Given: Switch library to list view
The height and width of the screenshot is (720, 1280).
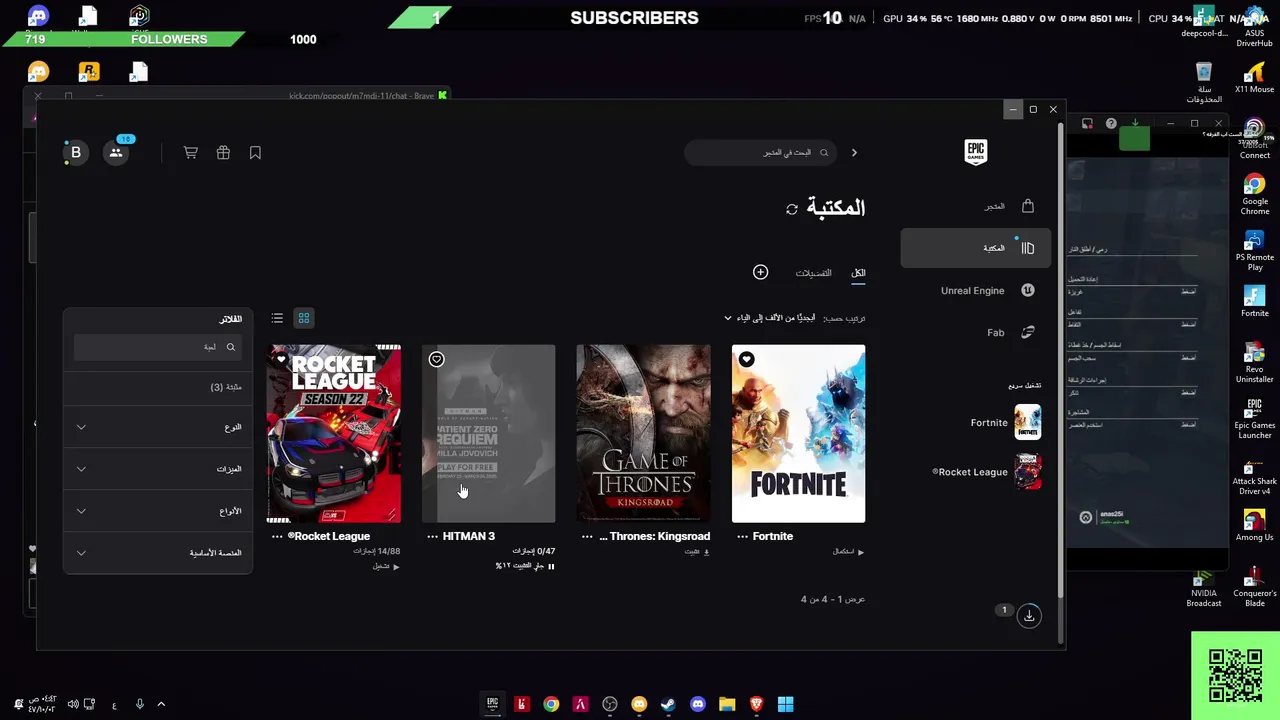Looking at the screenshot, I should click(277, 318).
